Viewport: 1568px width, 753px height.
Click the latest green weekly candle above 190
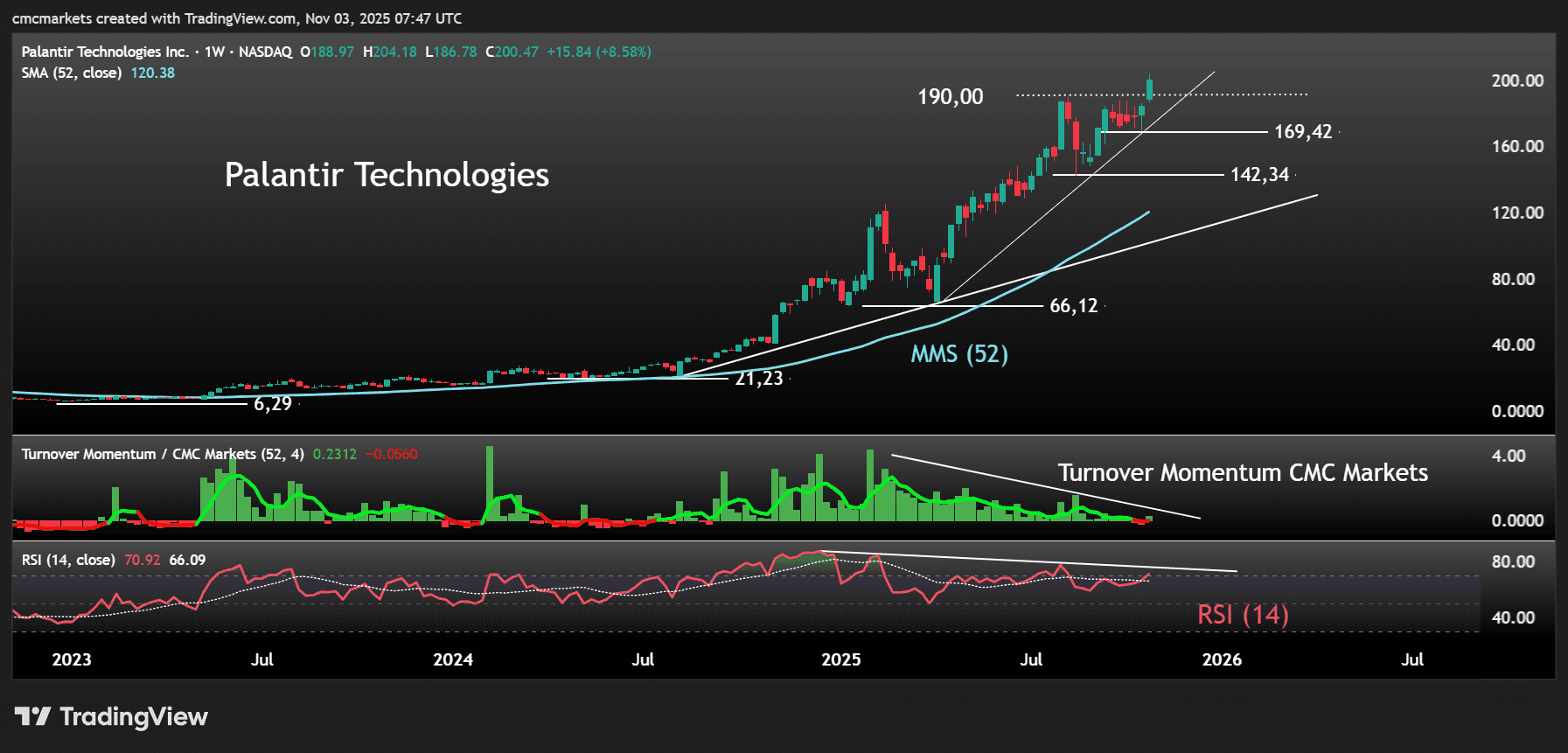pos(1149,88)
